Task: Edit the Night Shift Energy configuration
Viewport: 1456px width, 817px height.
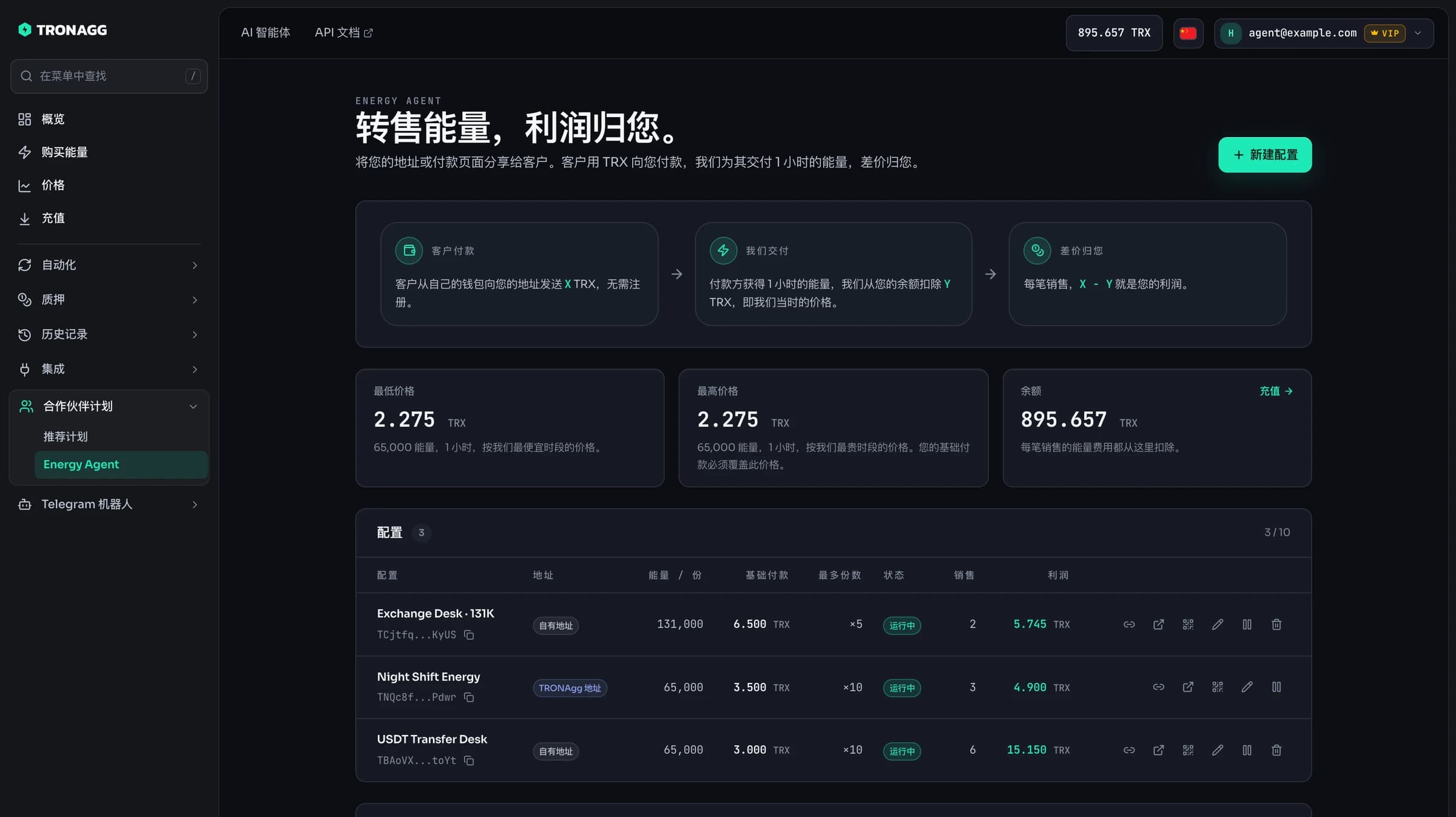Action: point(1247,687)
